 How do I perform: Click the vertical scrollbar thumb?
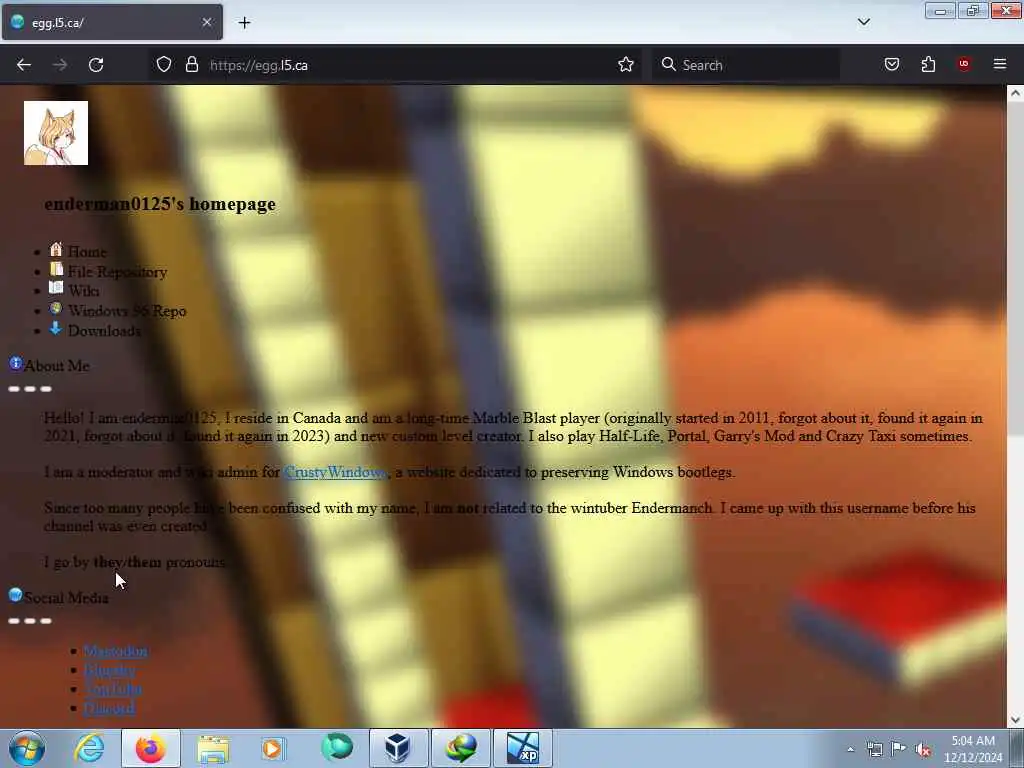[x=1015, y=268]
